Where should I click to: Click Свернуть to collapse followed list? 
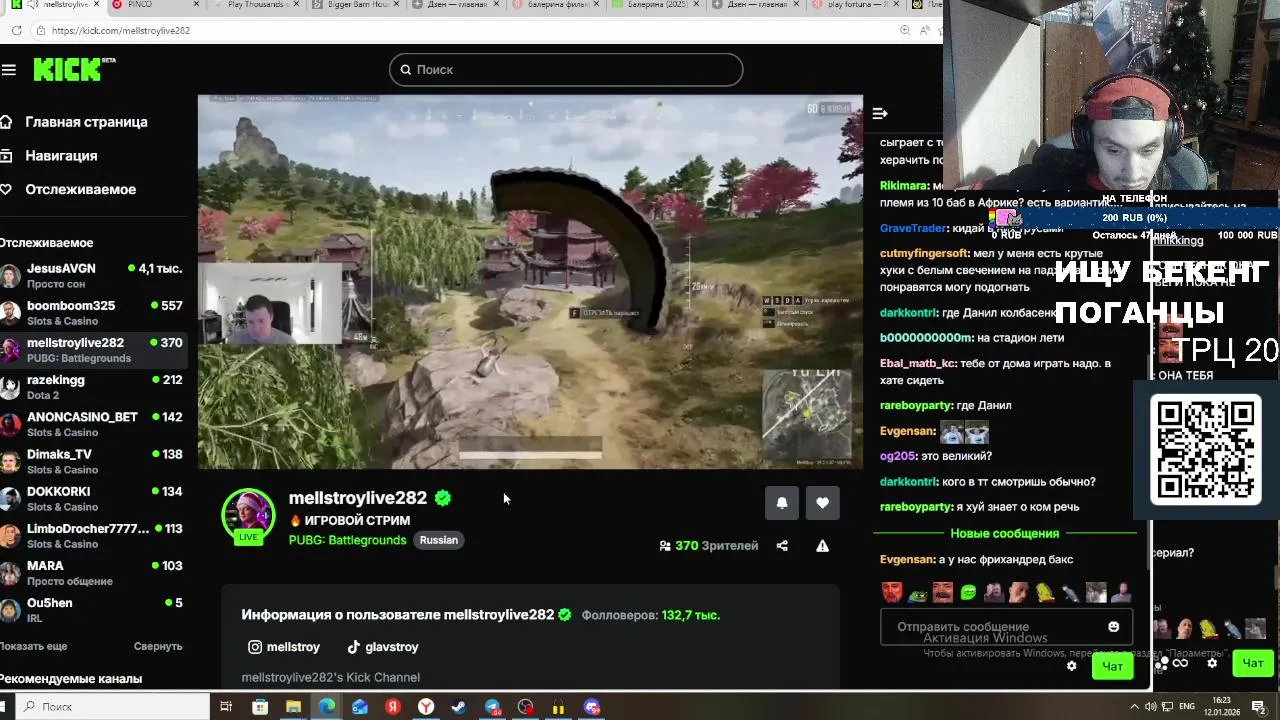click(158, 646)
